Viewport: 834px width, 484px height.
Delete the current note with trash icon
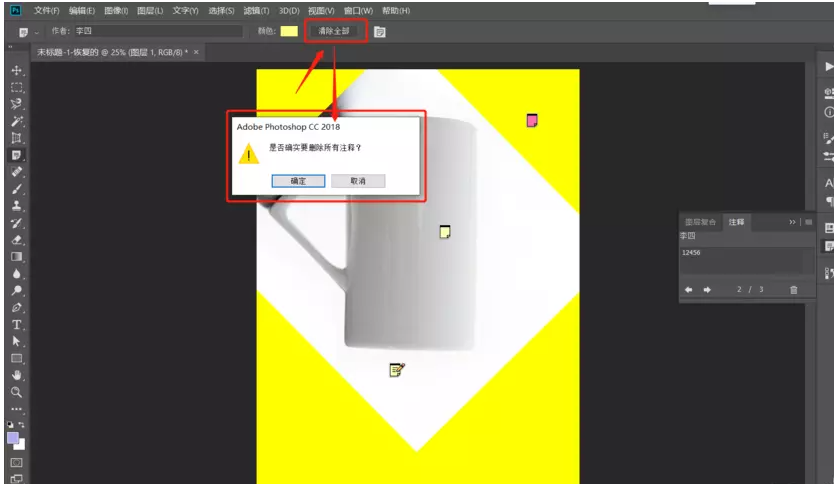click(794, 289)
